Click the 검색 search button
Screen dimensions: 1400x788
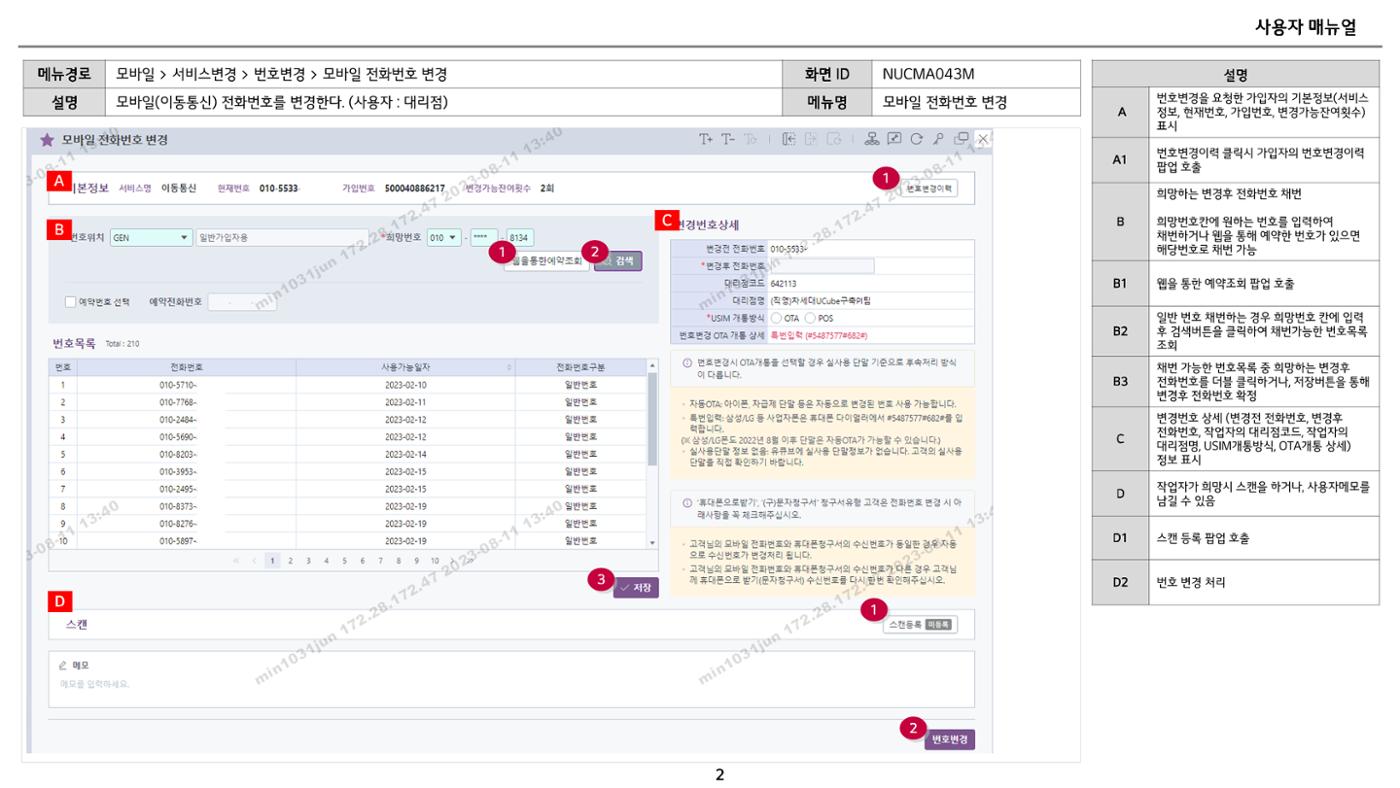coord(618,261)
